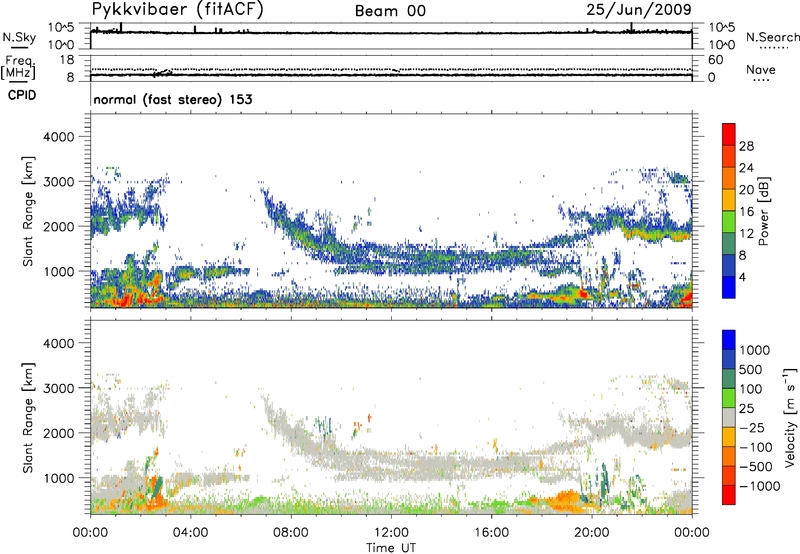
Task: Click the "25" velocity colorbar label
Action: (x=747, y=409)
